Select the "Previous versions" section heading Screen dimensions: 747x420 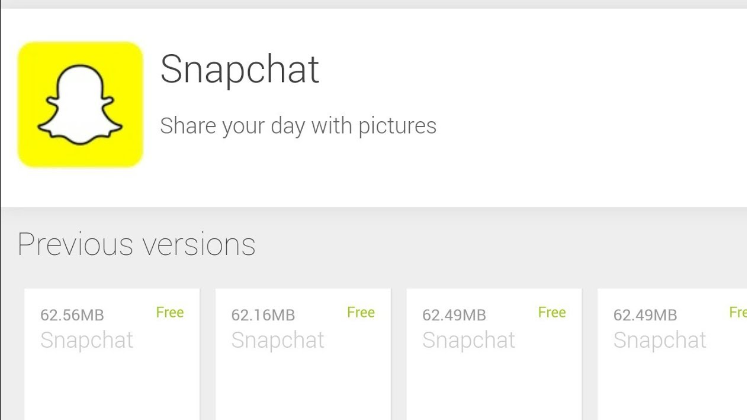pos(136,244)
